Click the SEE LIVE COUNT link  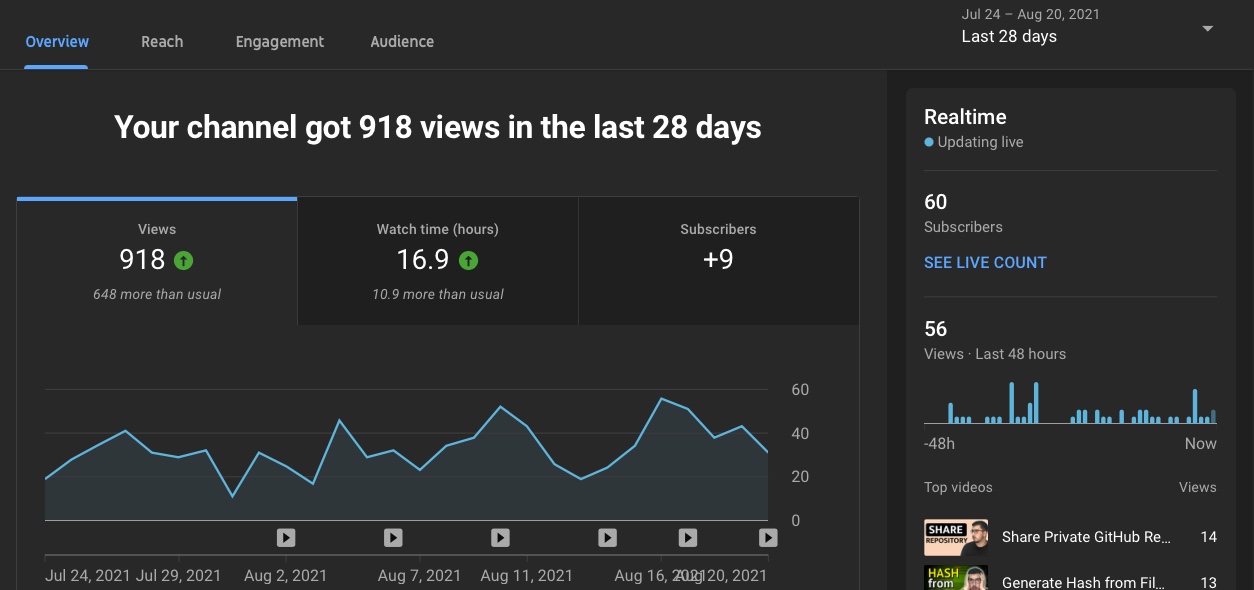coord(985,263)
